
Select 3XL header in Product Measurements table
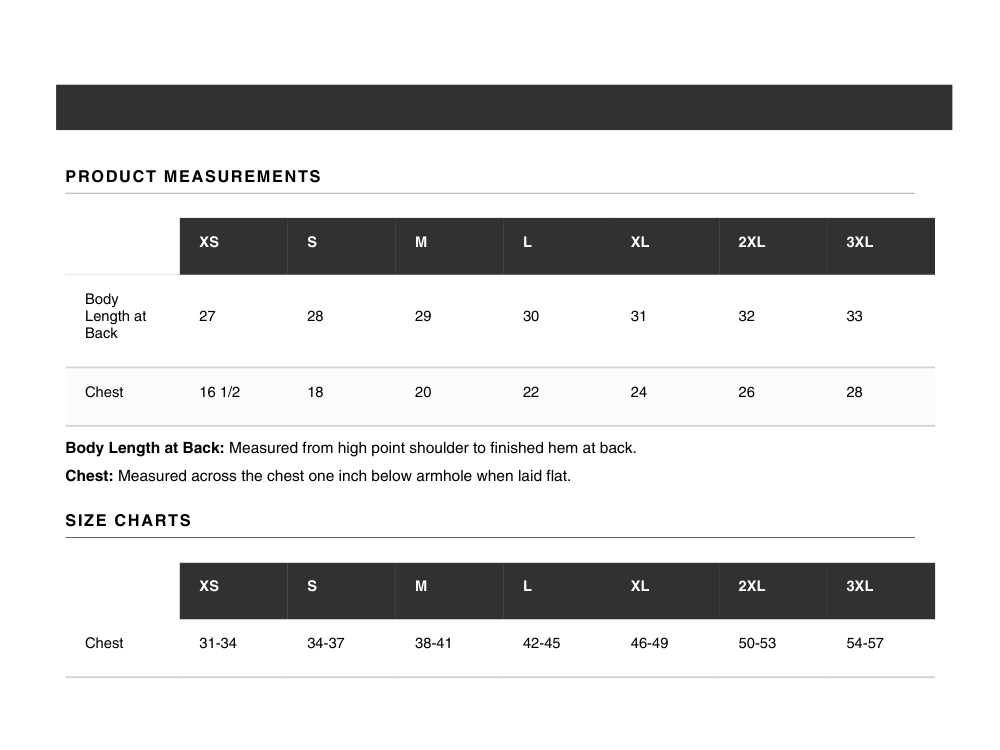[859, 242]
